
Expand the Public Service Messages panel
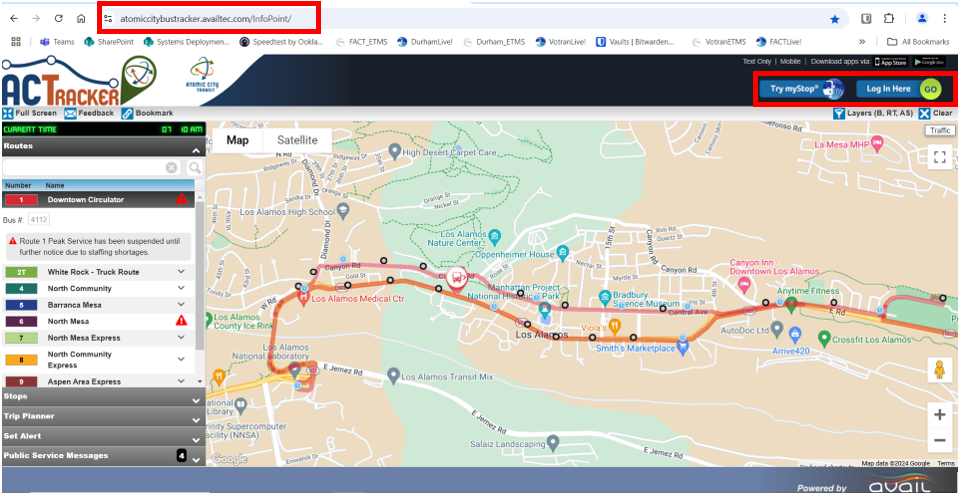pos(103,456)
